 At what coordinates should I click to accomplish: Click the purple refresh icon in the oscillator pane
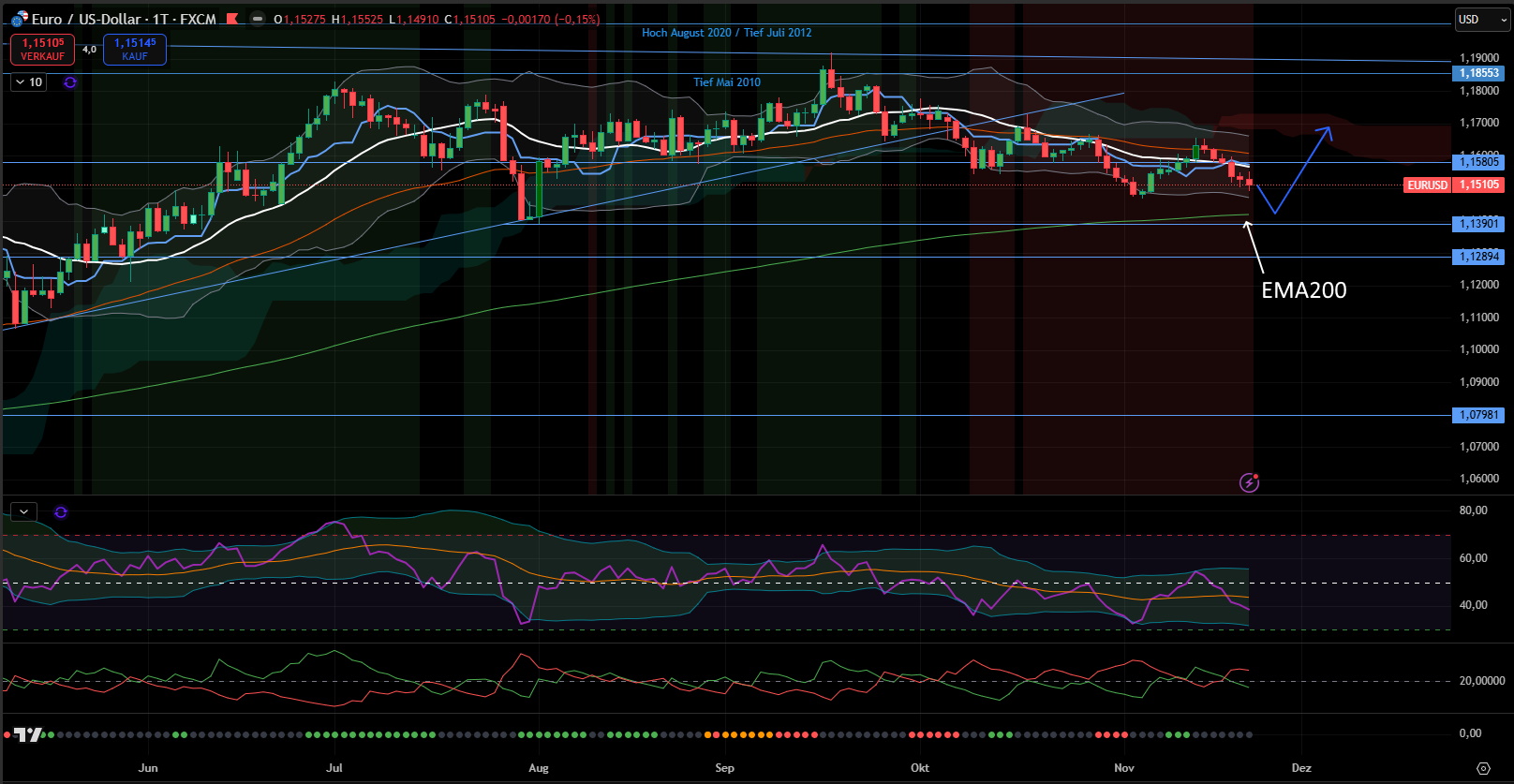tap(61, 512)
